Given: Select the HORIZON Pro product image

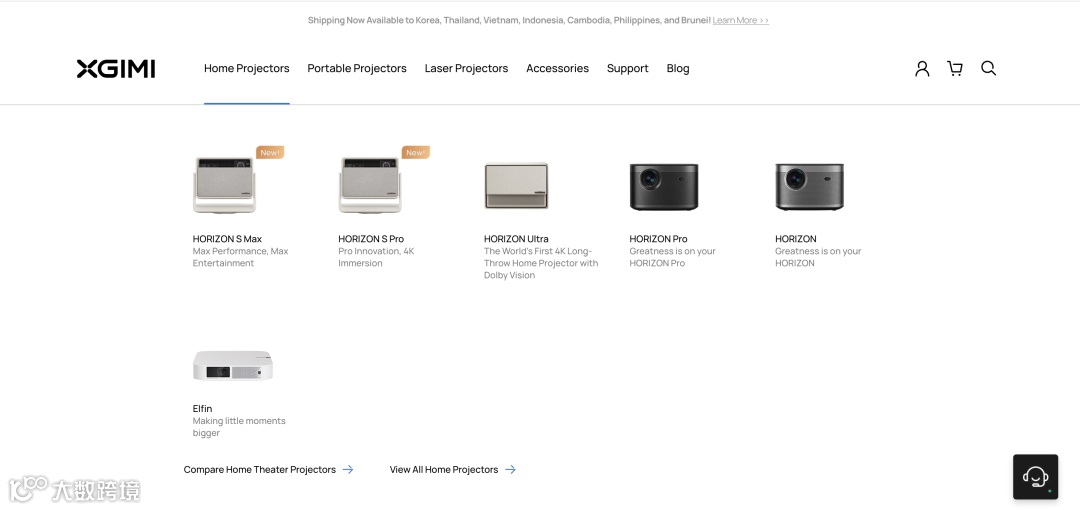Looking at the screenshot, I should pos(664,187).
